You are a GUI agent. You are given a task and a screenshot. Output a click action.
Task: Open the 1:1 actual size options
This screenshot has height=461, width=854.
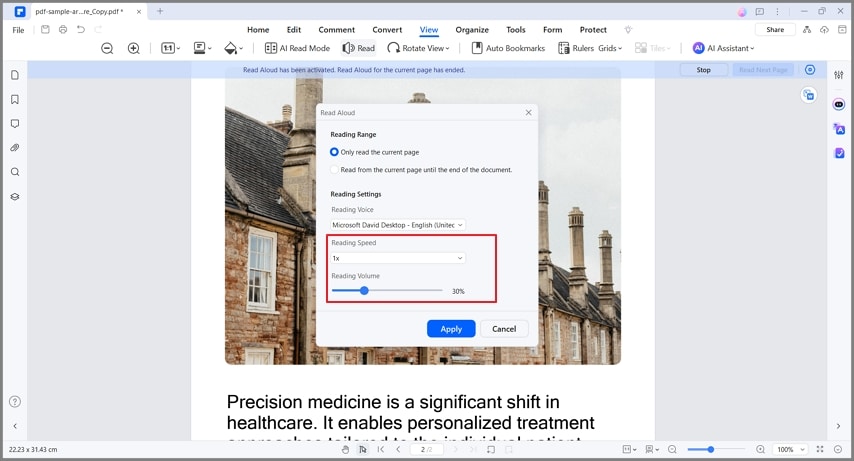170,48
